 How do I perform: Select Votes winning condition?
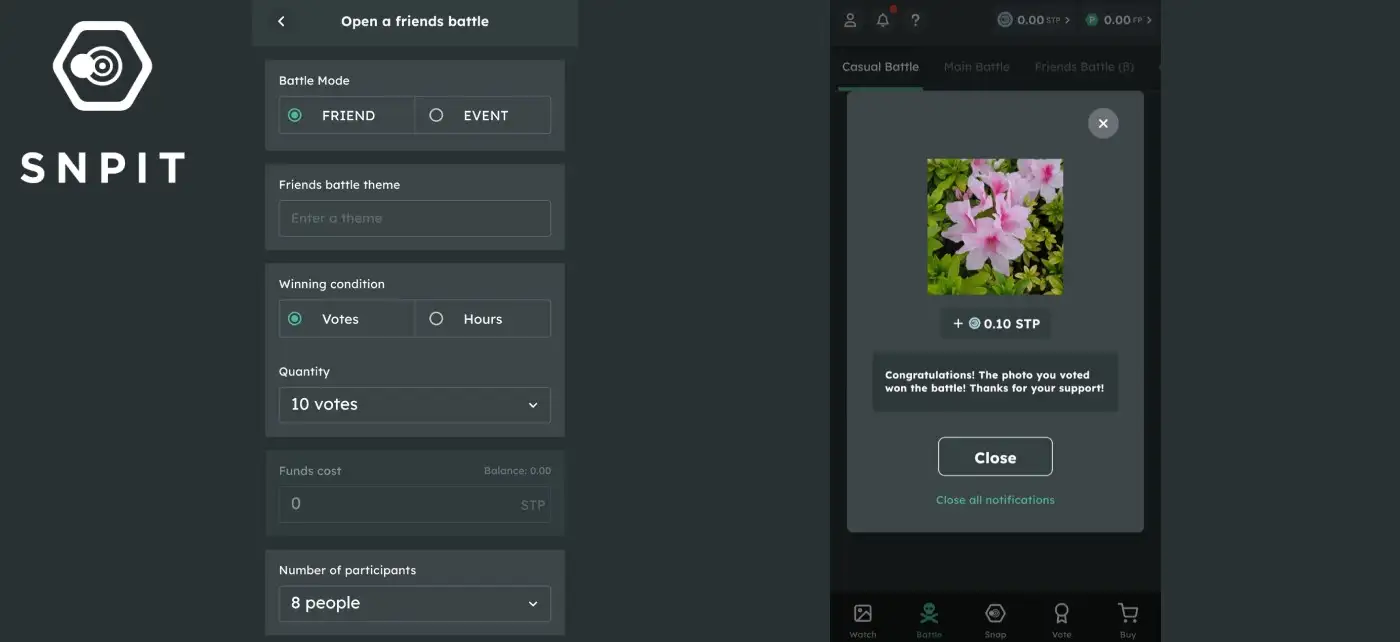(347, 319)
